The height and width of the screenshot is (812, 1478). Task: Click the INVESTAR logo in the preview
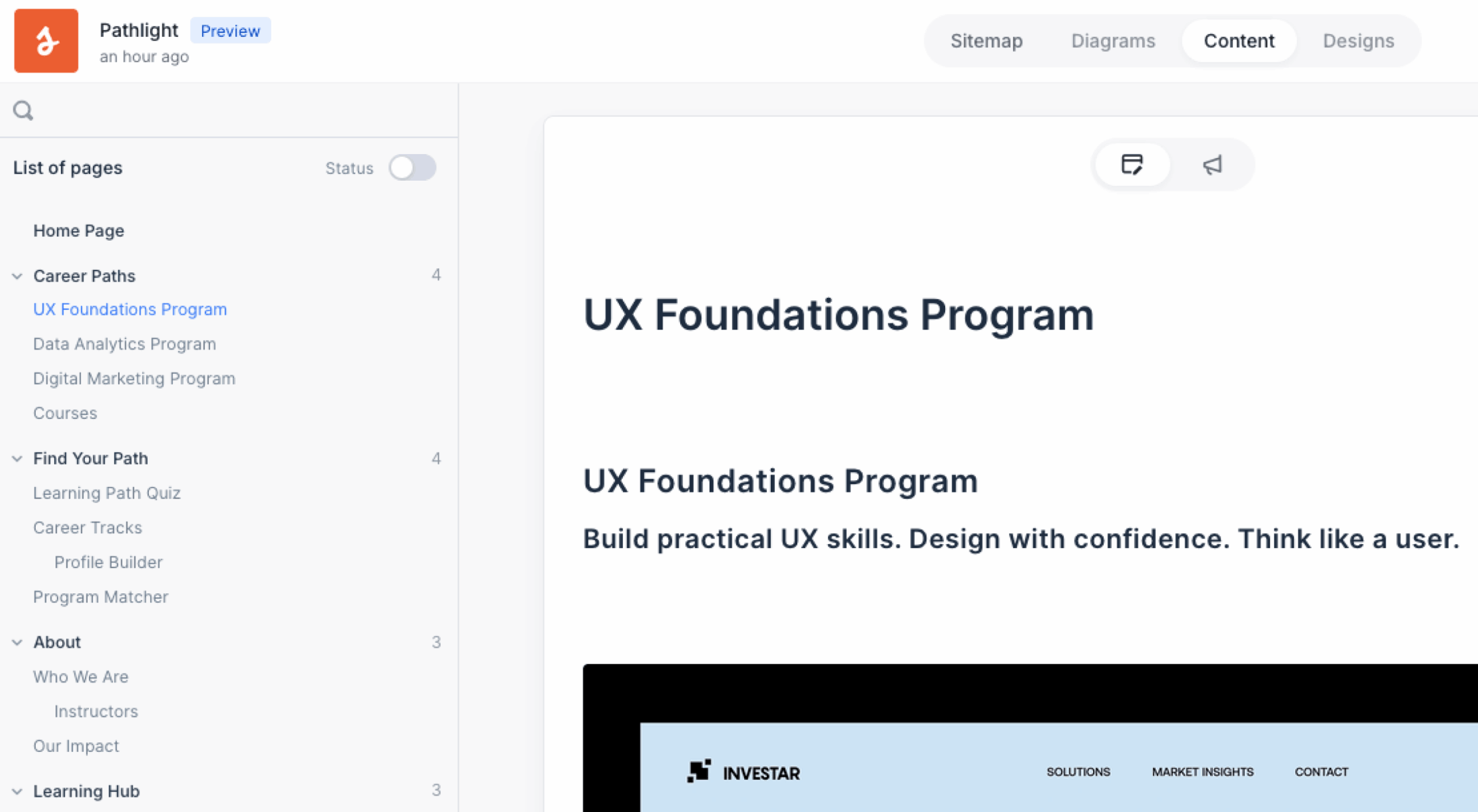click(x=744, y=772)
